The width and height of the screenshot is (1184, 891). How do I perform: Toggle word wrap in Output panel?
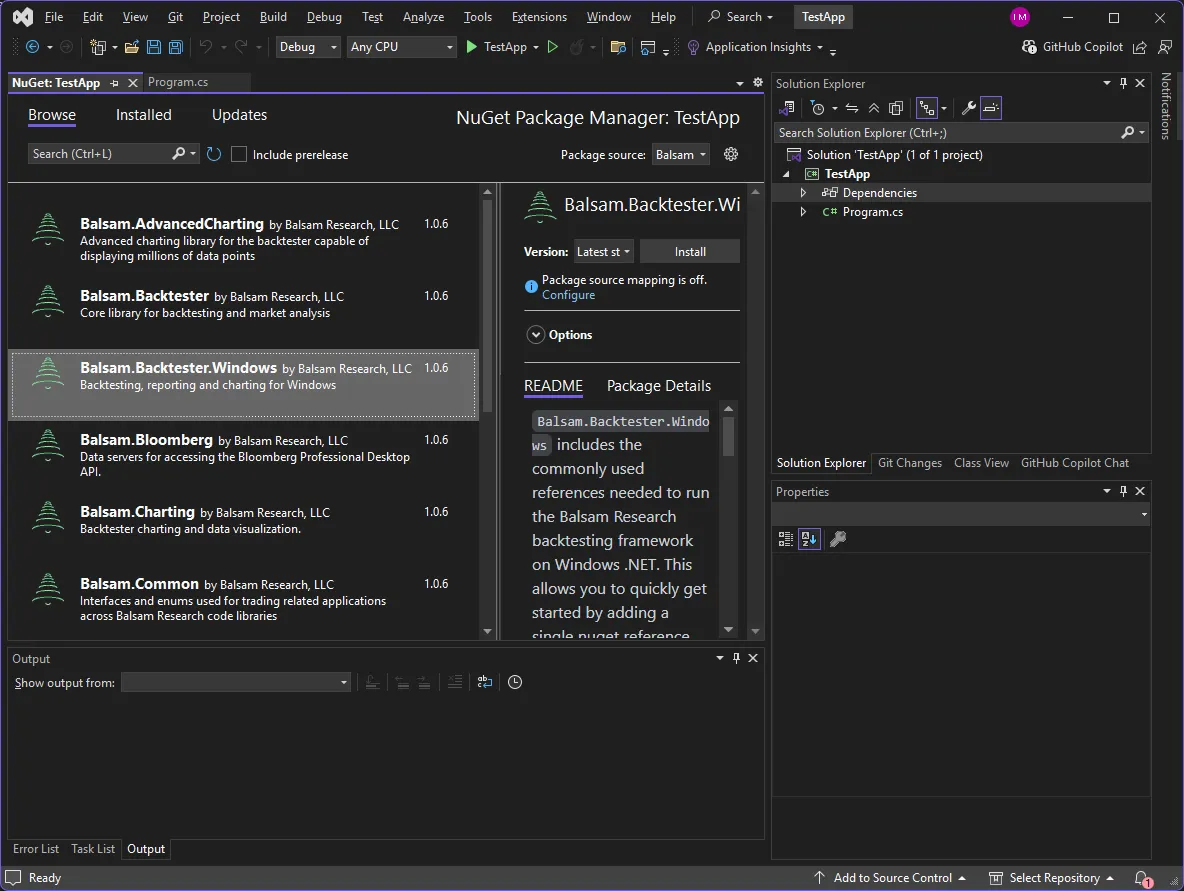[485, 682]
